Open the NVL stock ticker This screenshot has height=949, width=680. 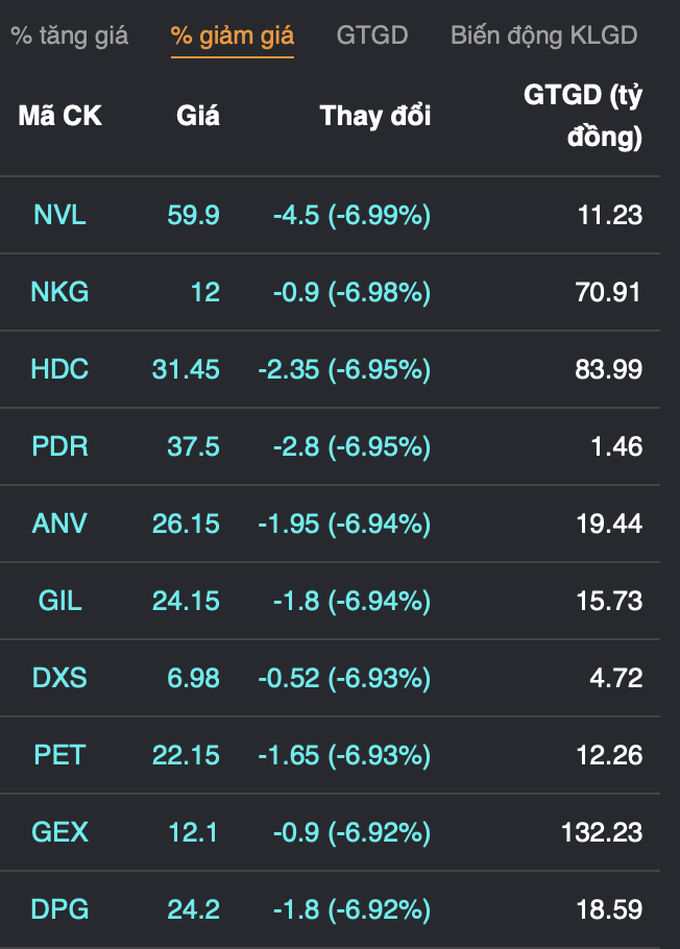coord(60,215)
